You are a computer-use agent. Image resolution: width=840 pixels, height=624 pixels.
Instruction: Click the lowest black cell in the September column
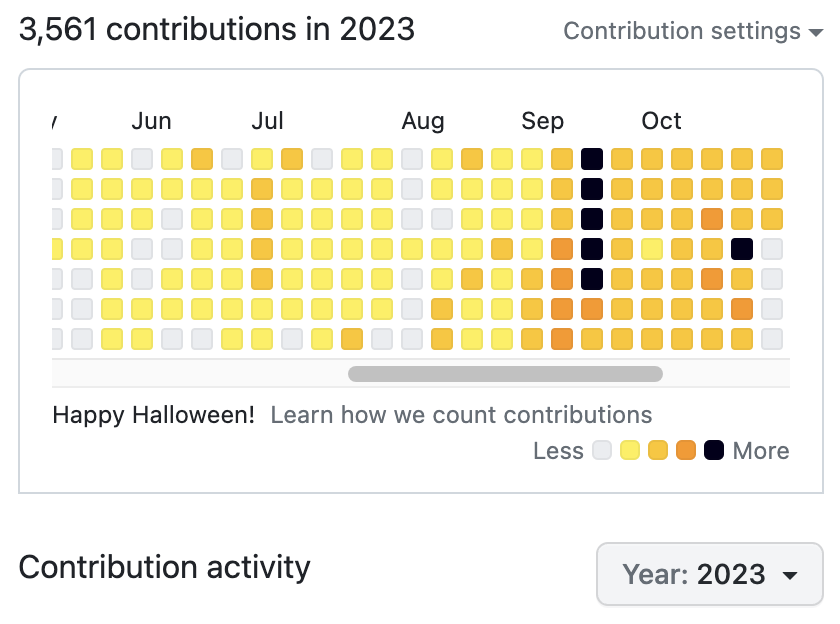tap(592, 278)
